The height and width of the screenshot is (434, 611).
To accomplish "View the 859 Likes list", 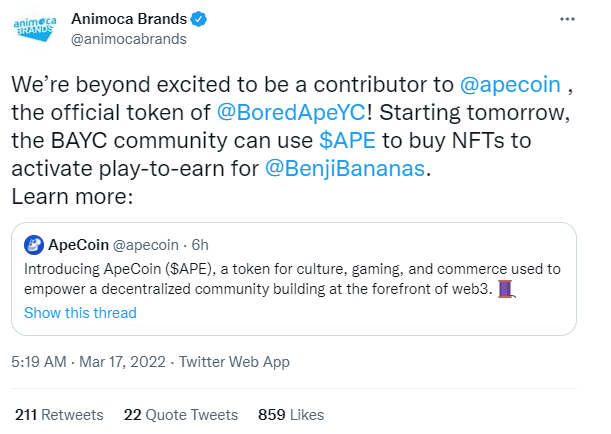I will pos(291,415).
